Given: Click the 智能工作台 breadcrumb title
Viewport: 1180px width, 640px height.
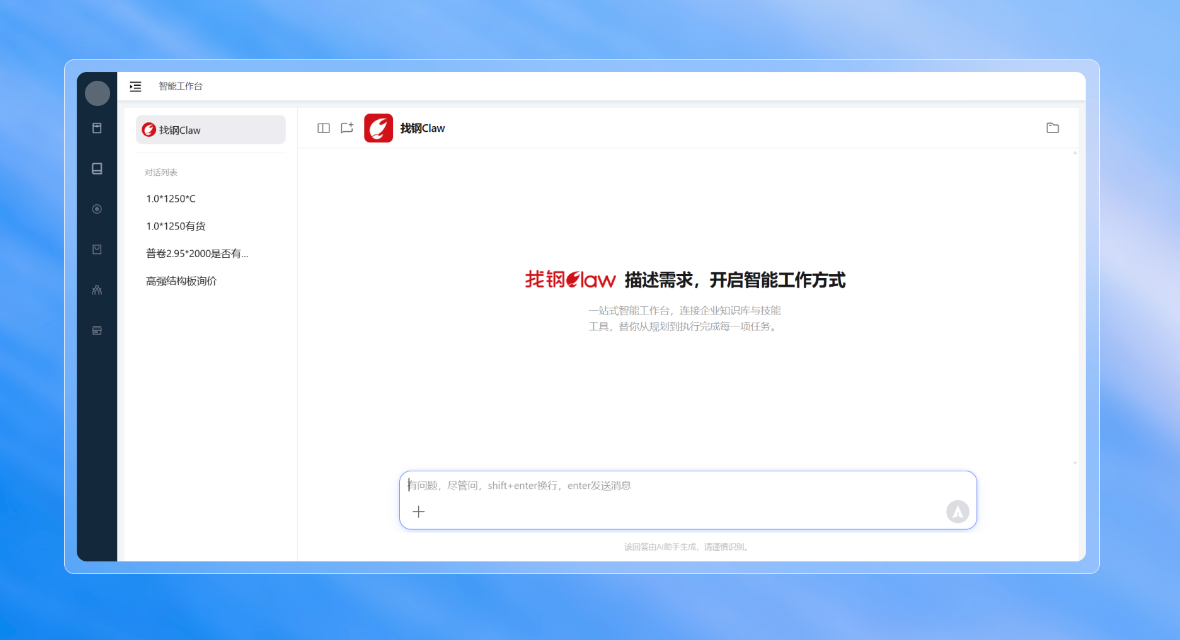Looking at the screenshot, I should coord(181,87).
